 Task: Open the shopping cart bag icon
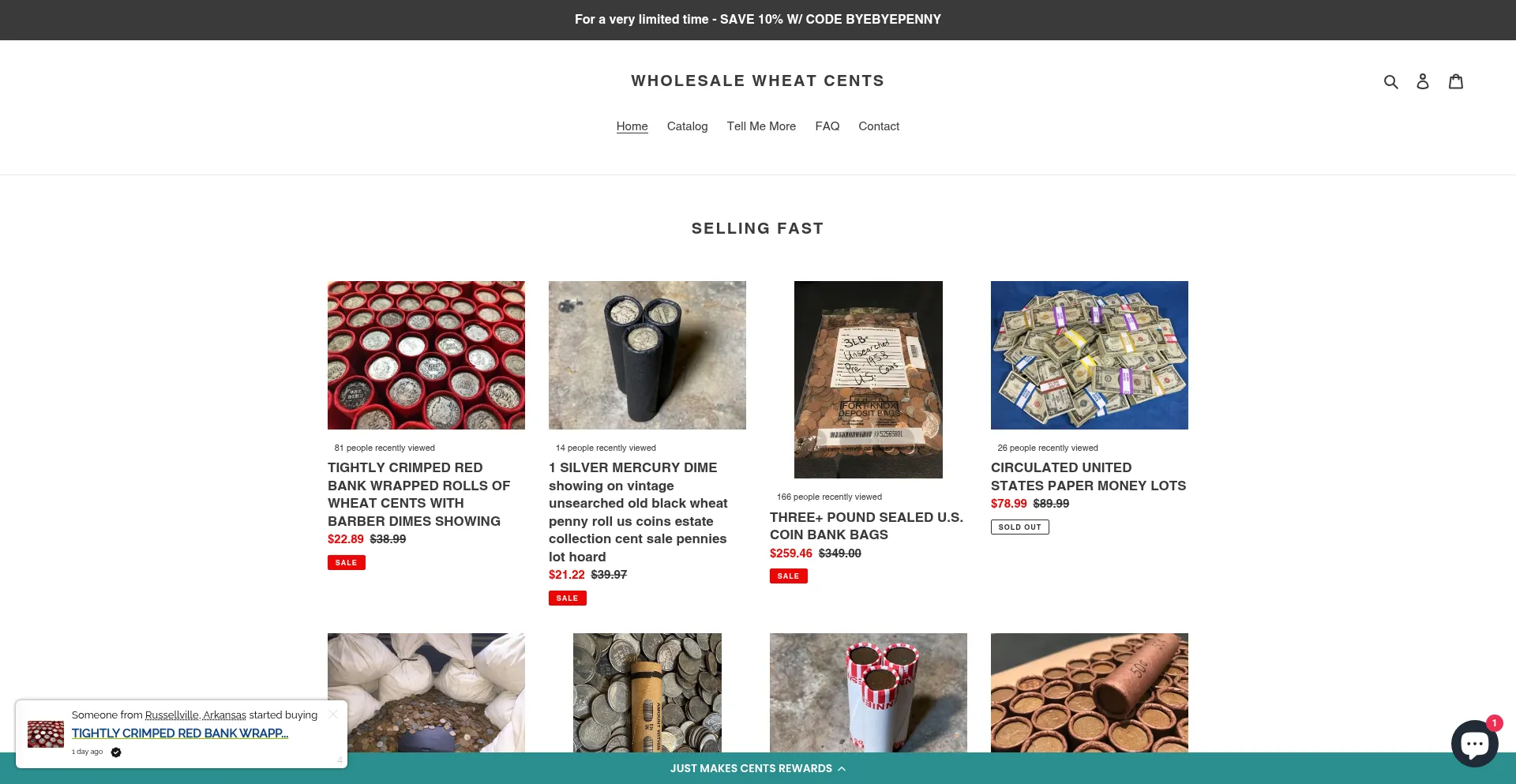(1456, 81)
